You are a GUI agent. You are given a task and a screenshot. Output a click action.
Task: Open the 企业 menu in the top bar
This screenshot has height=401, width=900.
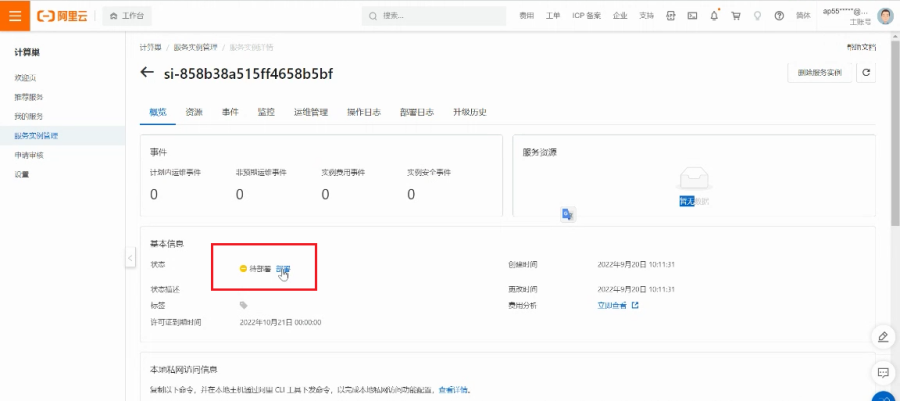click(x=620, y=16)
